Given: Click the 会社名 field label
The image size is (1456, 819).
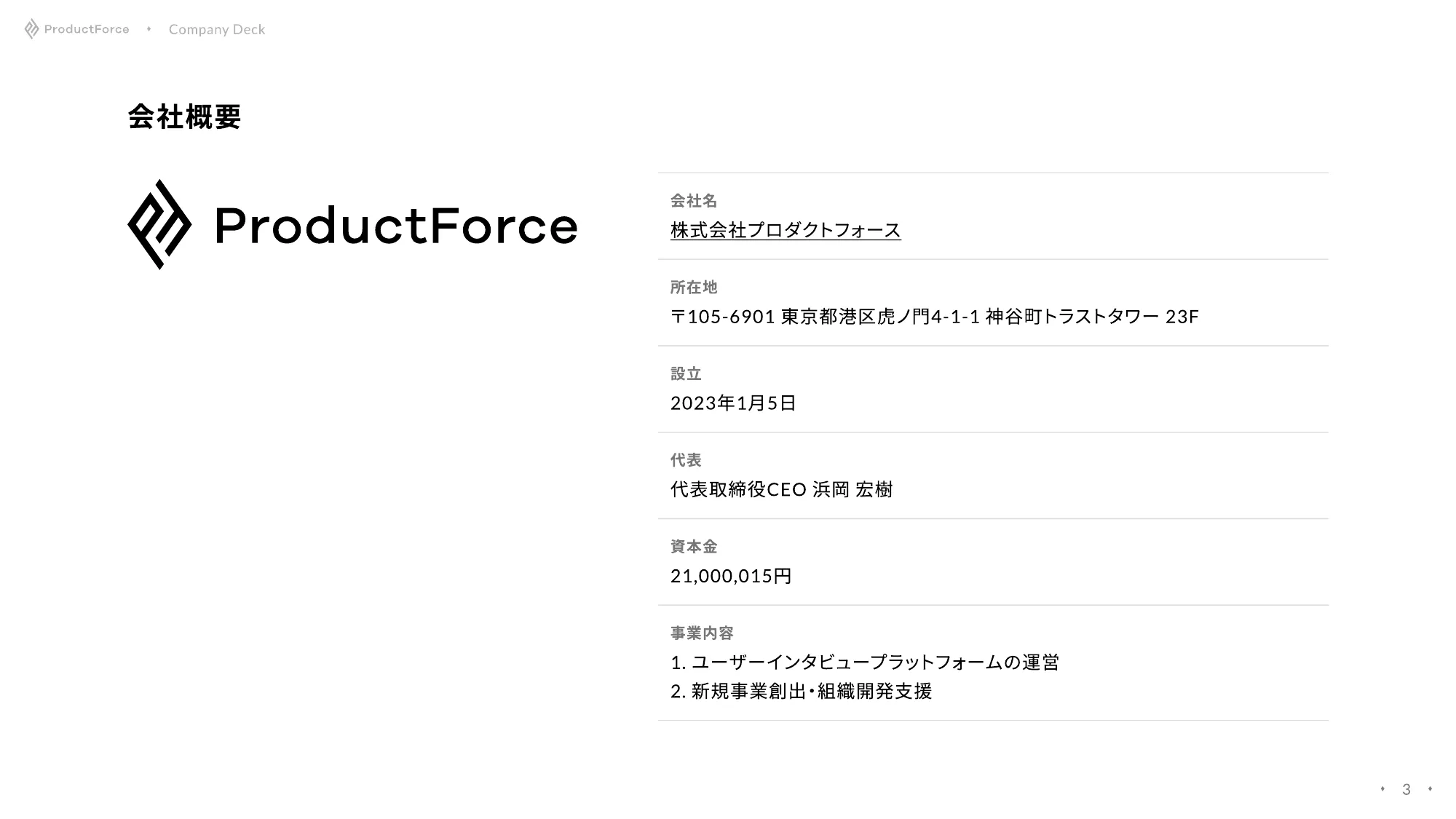Looking at the screenshot, I should click(694, 201).
